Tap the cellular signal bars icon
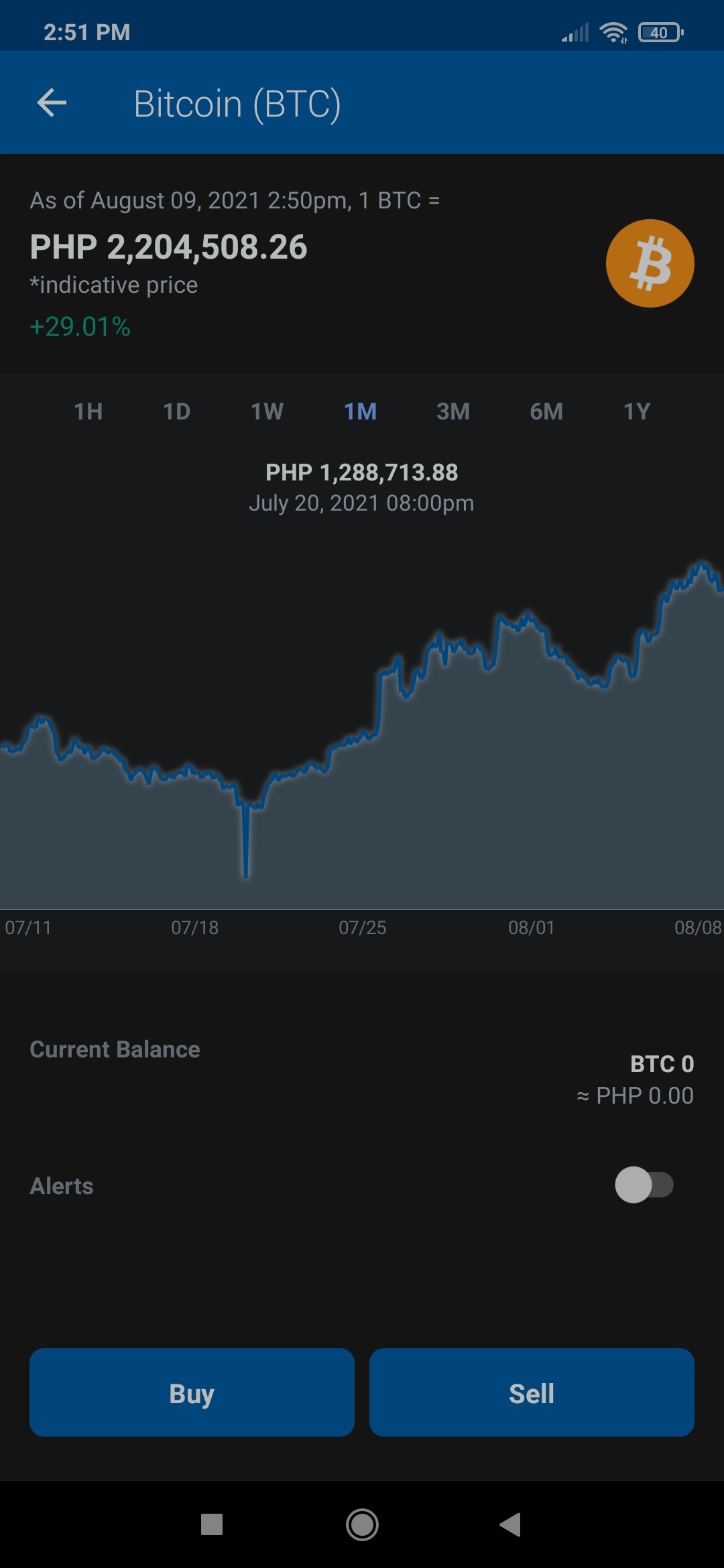 [x=575, y=32]
